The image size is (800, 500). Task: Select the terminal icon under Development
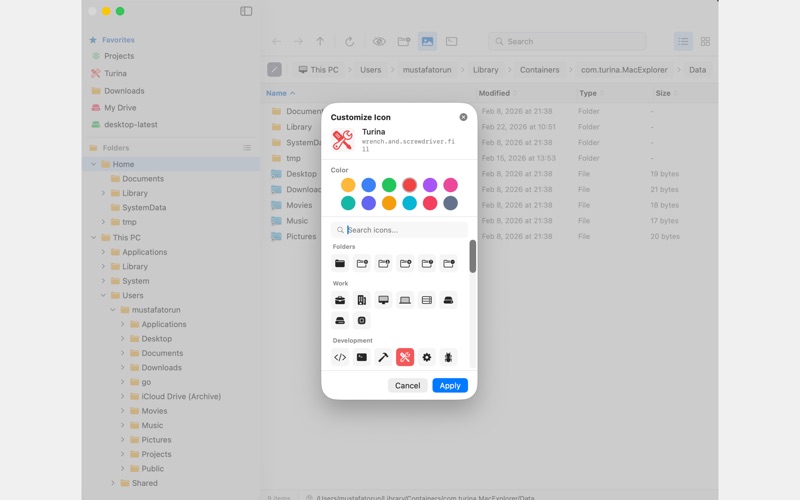tap(362, 357)
